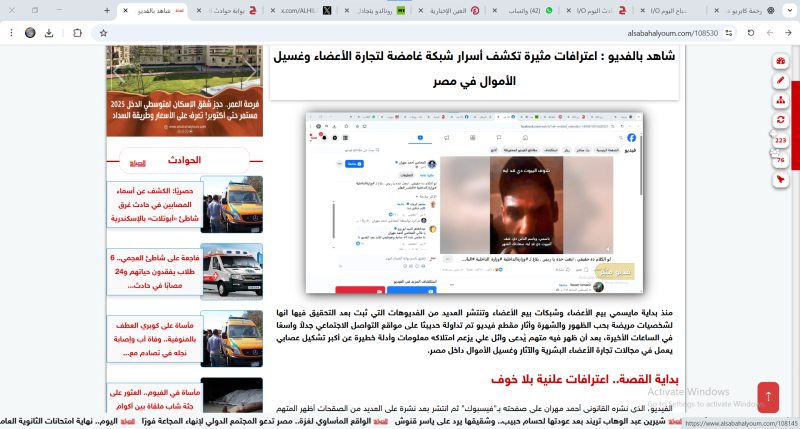Click the ambulance thumbnail beside كوبري العطف story
This screenshot has width=800, height=429.
click(x=232, y=339)
